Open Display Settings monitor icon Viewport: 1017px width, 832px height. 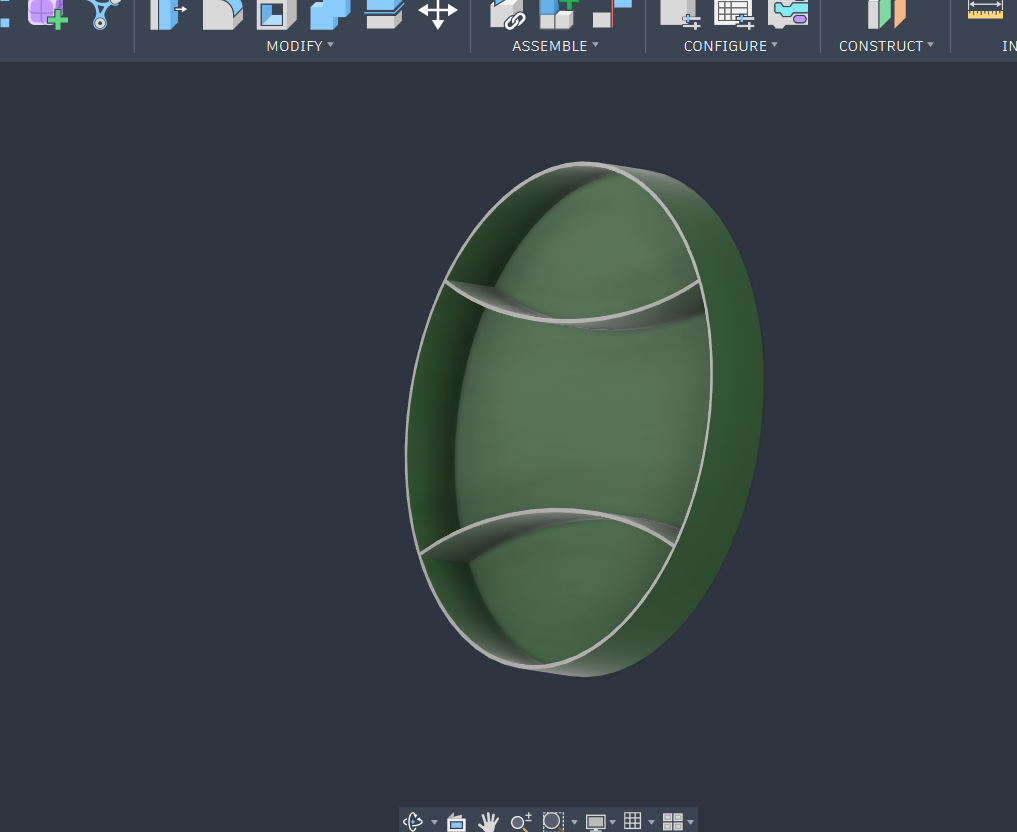(595, 822)
